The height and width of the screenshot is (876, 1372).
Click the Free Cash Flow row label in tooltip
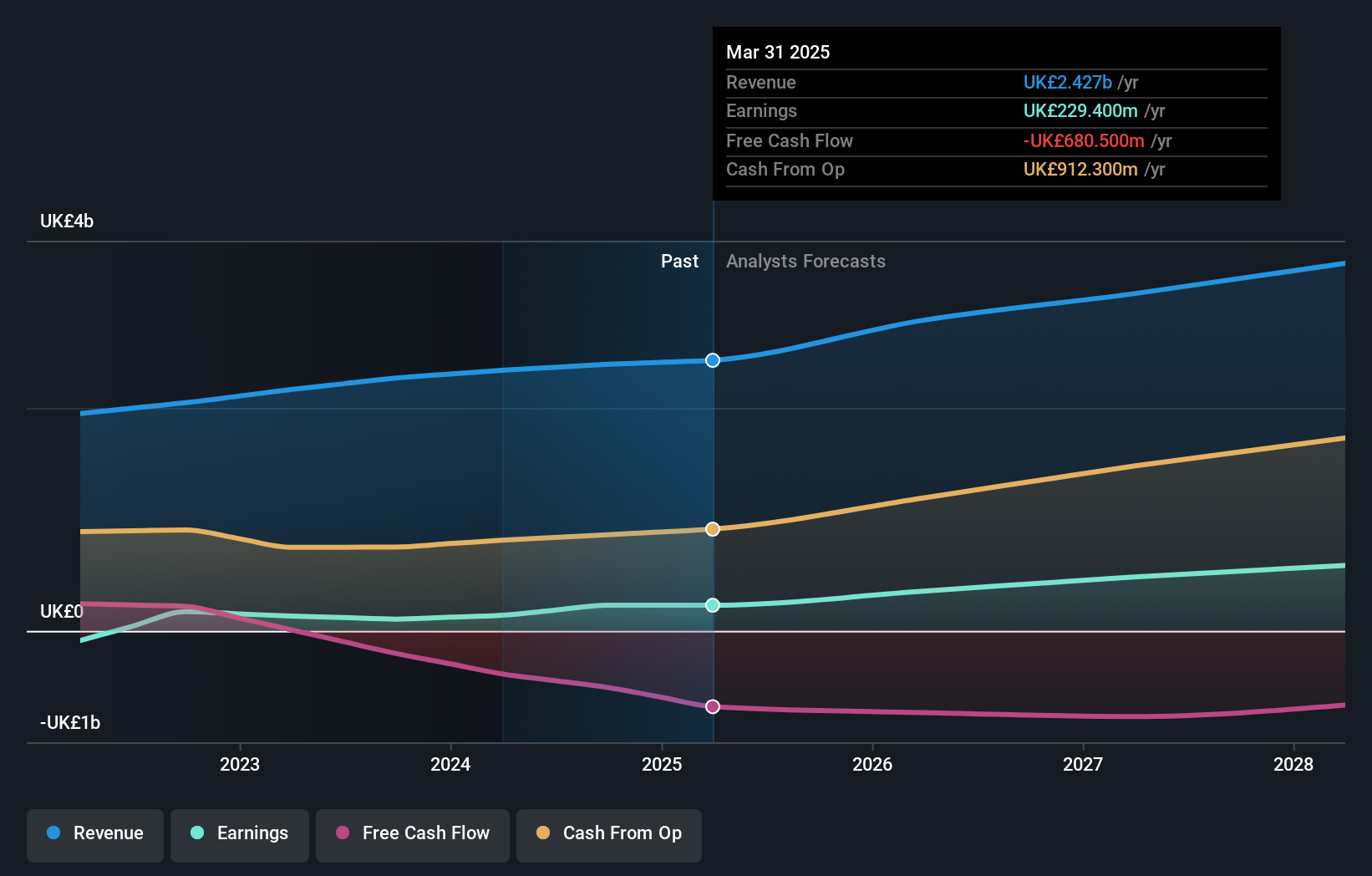click(x=790, y=141)
